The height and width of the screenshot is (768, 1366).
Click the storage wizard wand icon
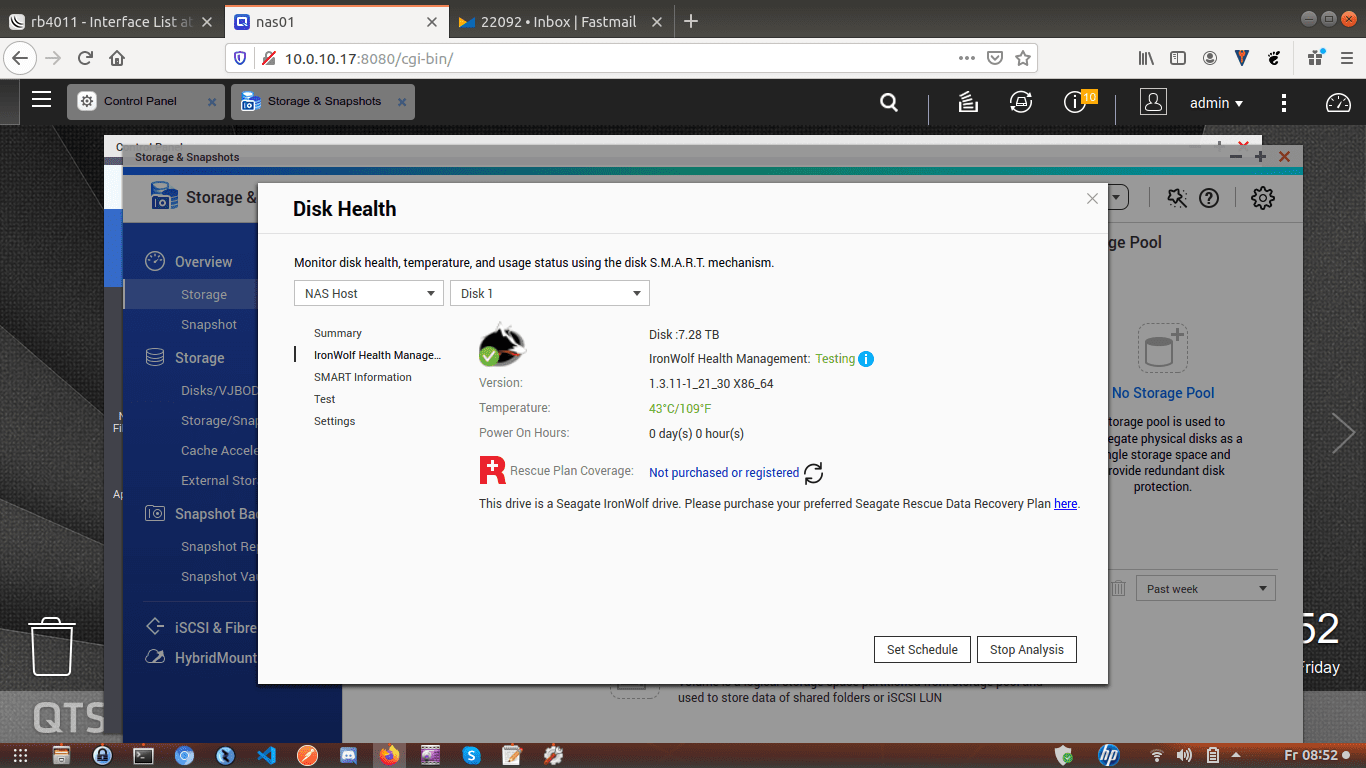(x=1177, y=198)
